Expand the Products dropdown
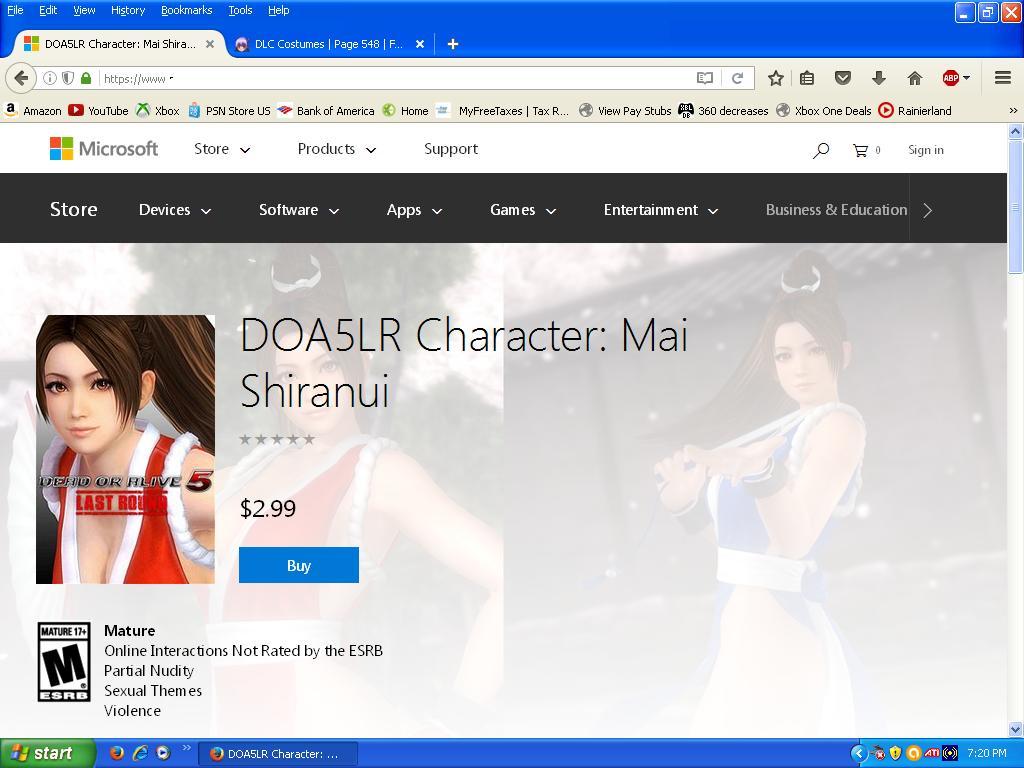This screenshot has height=768, width=1024. pyautogui.click(x=337, y=149)
